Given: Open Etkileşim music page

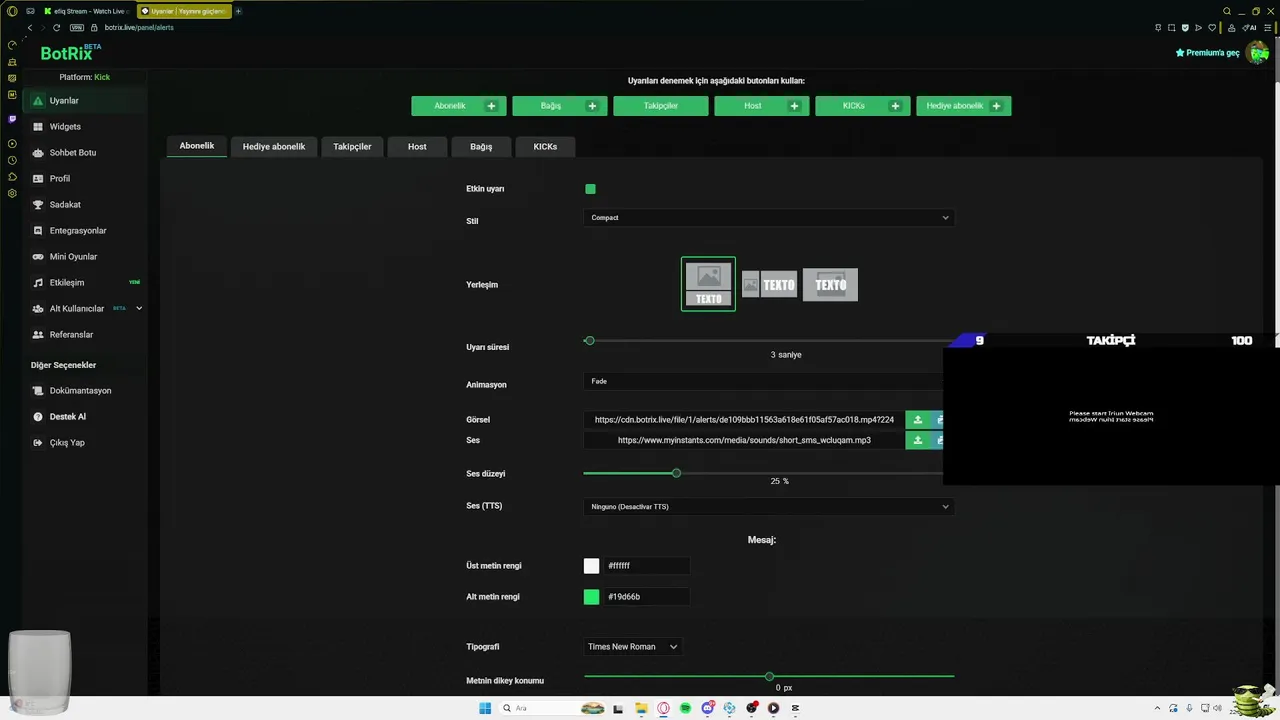Looking at the screenshot, I should [x=84, y=283].
